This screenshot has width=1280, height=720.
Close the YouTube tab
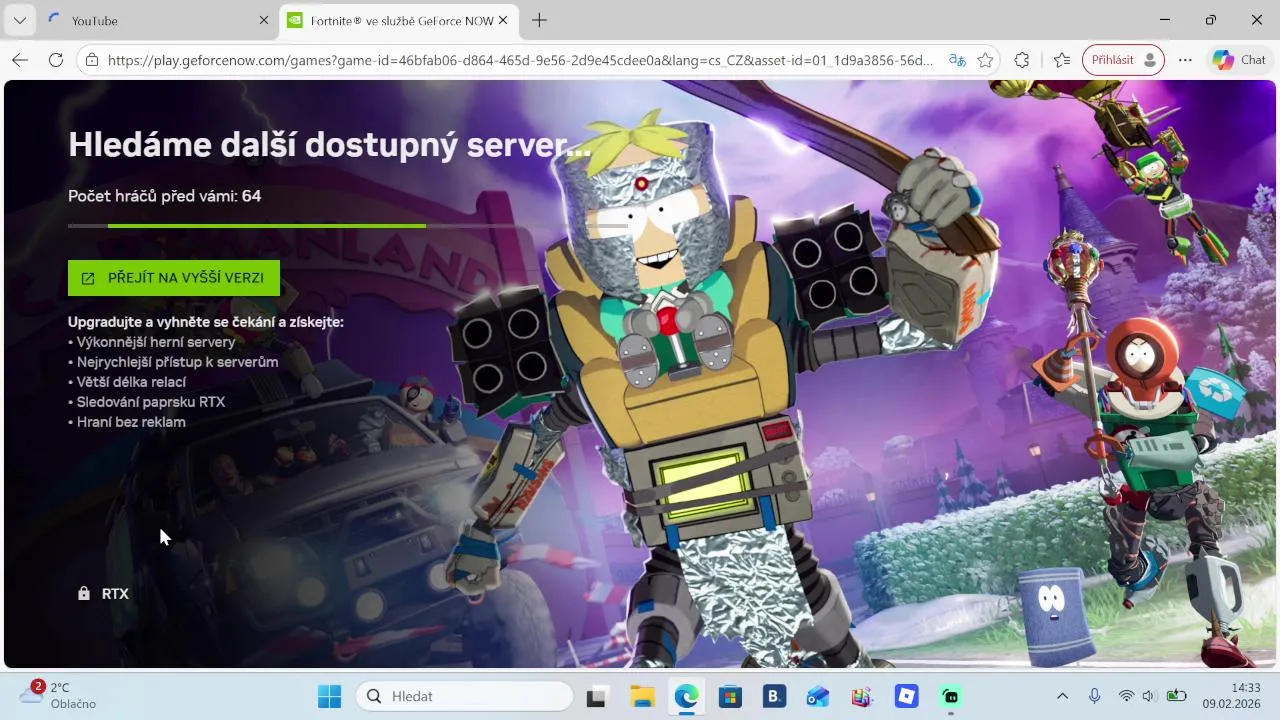(x=264, y=20)
